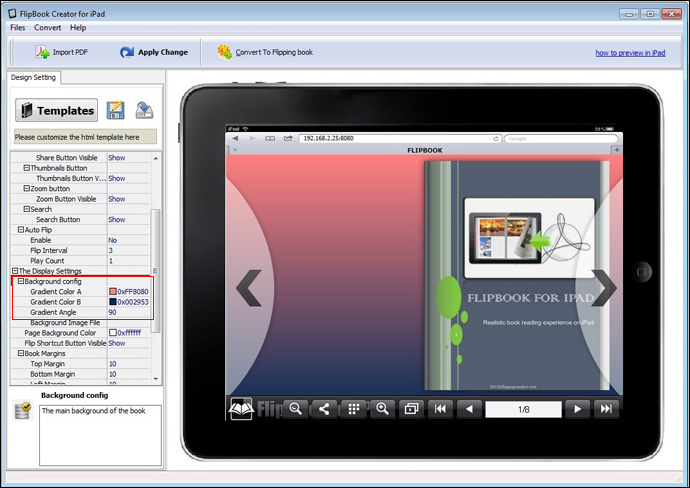Click the book icon on Templates button

27,110
